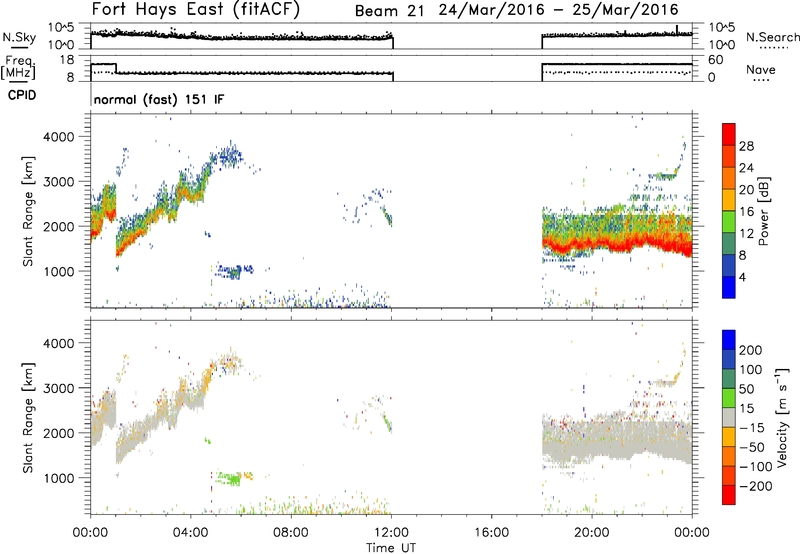Image resolution: width=800 pixels, height=554 pixels.
Task: Click the 'Fort Hays East (fitACF)' title
Action: (x=196, y=9)
